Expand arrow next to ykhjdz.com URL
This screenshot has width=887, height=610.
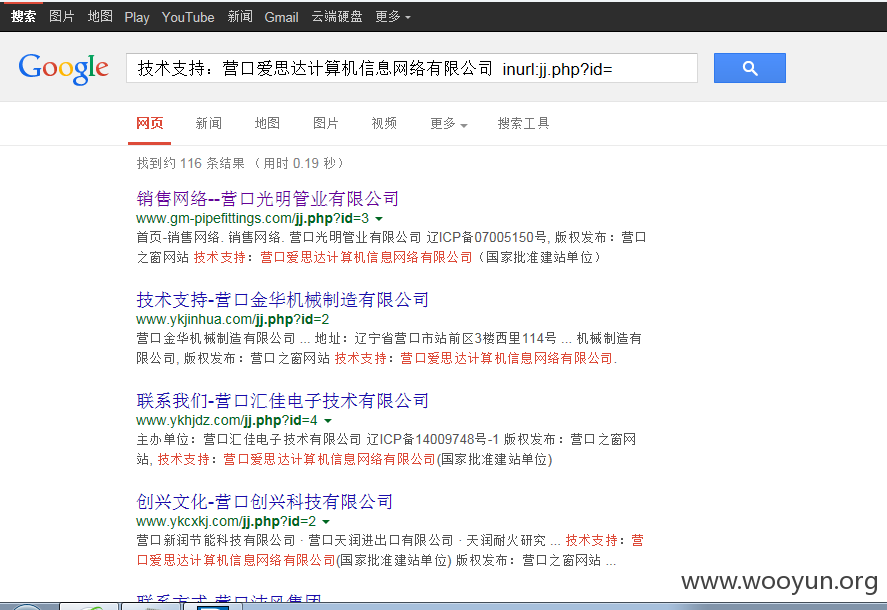[328, 421]
